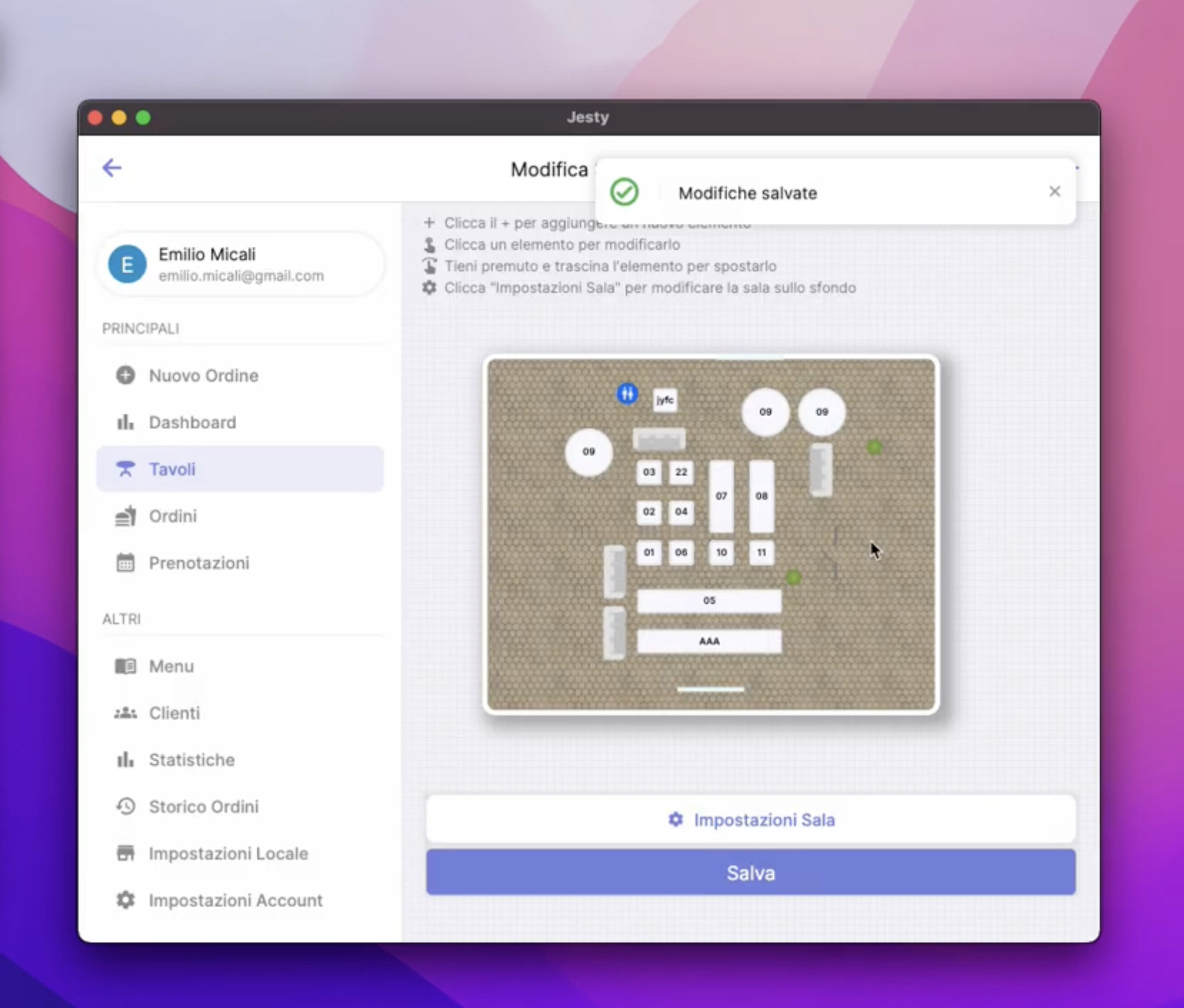Click the Emilio Micali profile card
The image size is (1184, 1008).
click(240, 264)
